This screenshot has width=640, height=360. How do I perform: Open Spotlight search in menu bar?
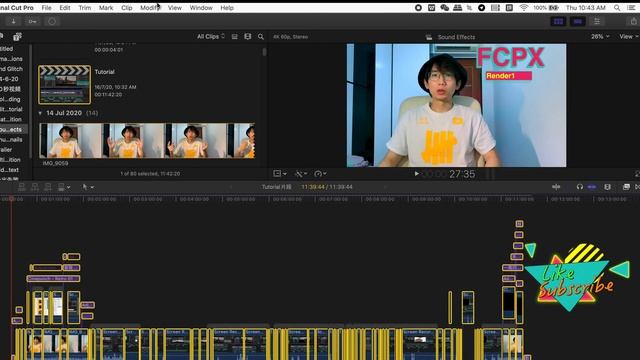click(x=617, y=8)
